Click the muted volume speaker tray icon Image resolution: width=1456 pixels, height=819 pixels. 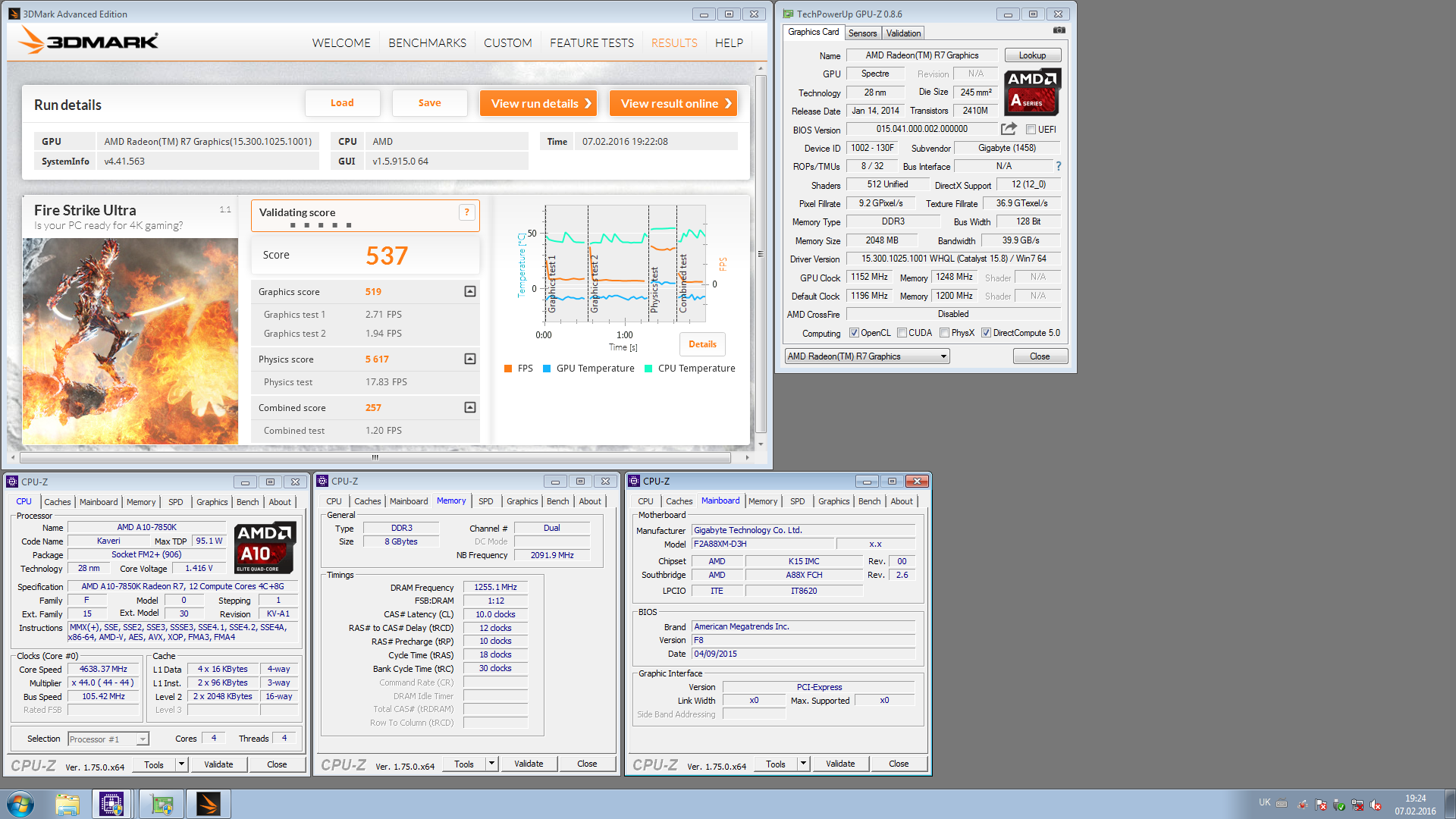click(1375, 805)
